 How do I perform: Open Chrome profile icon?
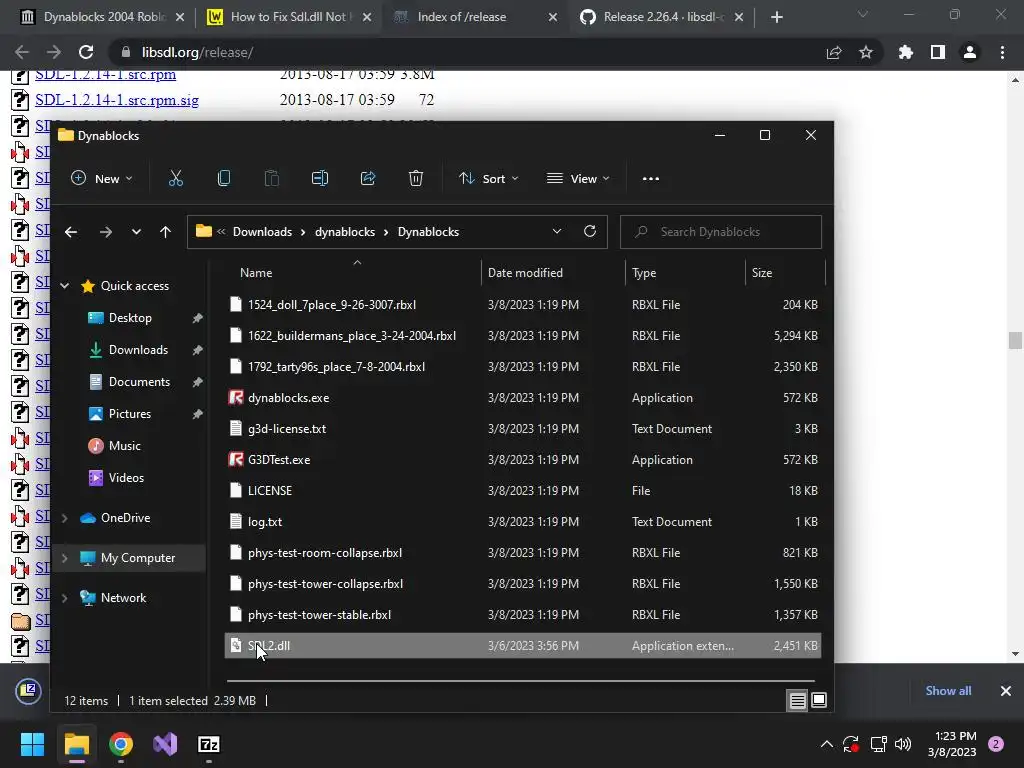pyautogui.click(x=970, y=52)
